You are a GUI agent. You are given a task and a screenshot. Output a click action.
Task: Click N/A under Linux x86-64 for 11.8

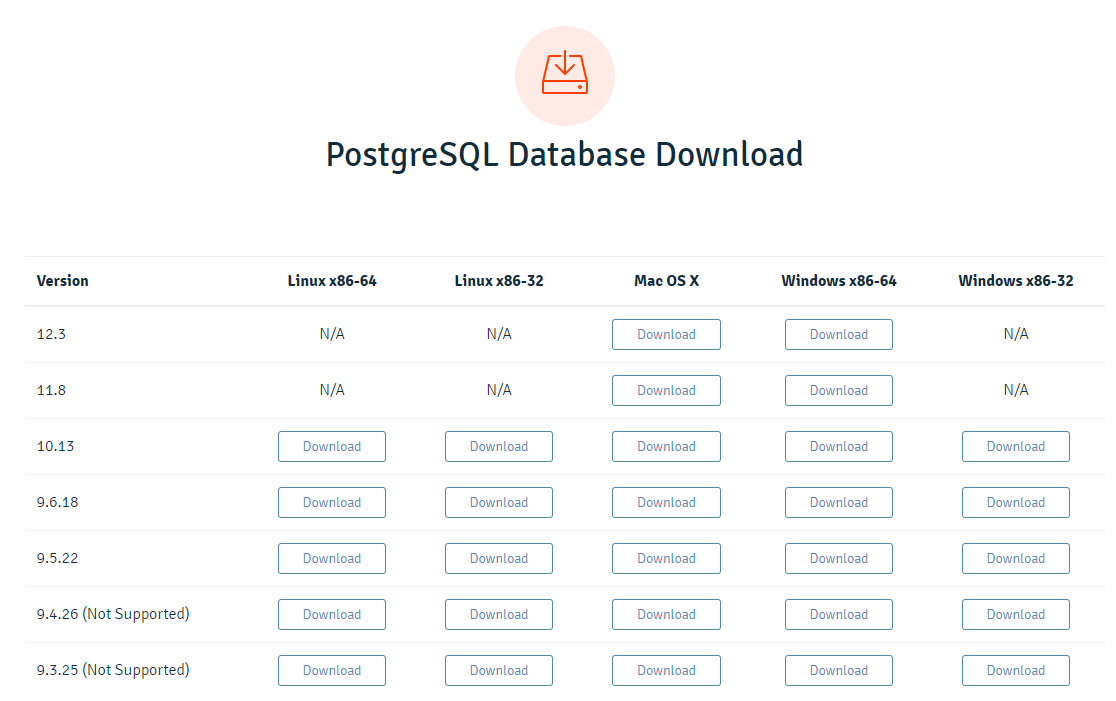pyautogui.click(x=332, y=390)
